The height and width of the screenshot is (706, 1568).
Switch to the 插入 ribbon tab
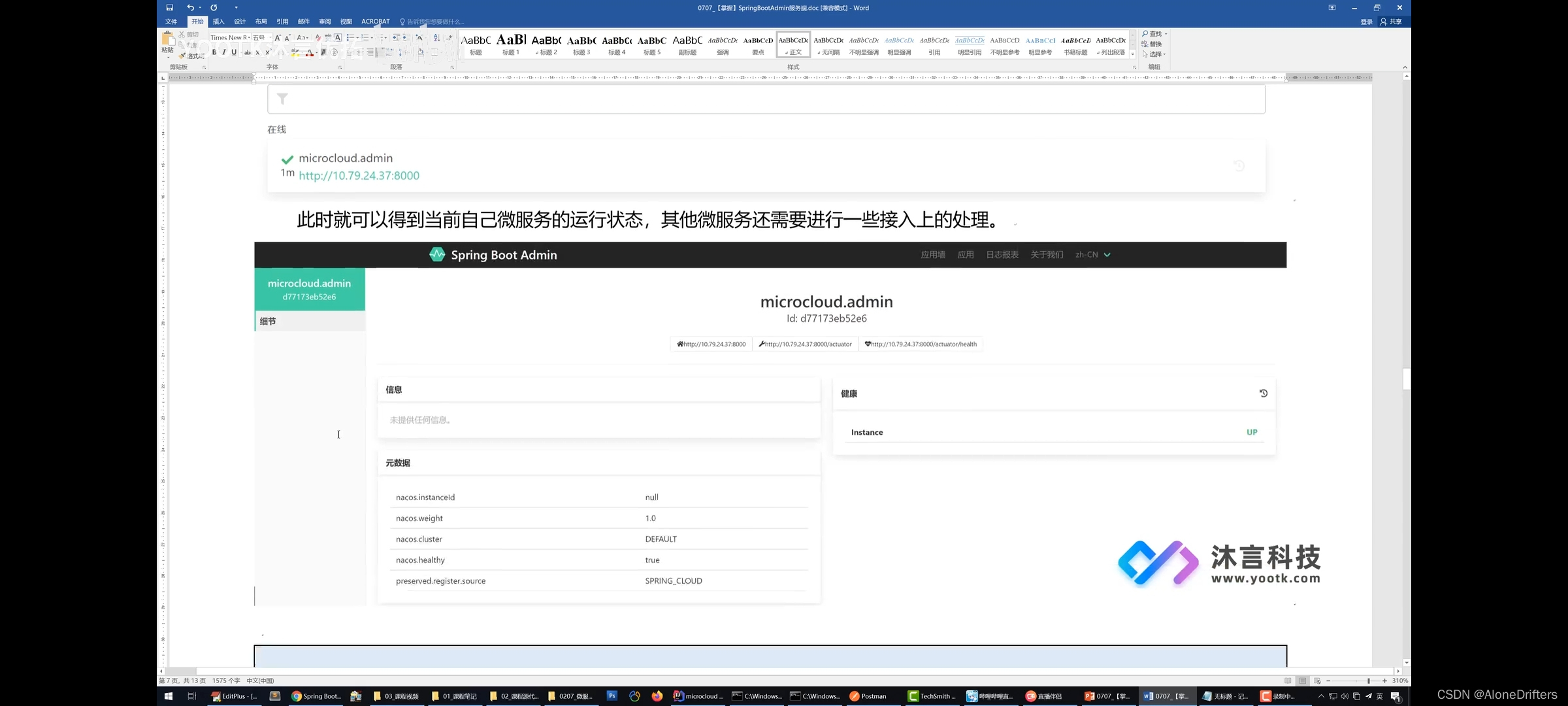coord(218,21)
